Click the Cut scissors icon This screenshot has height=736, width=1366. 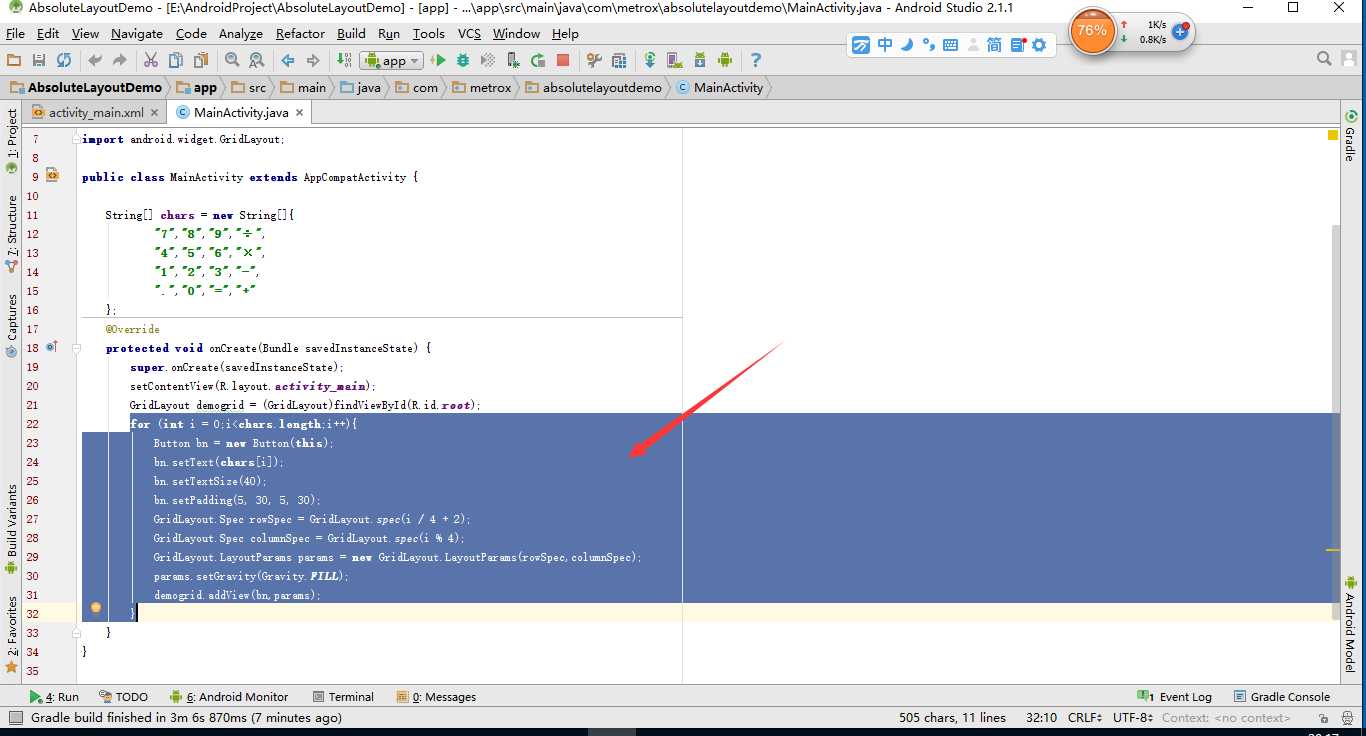[x=152, y=60]
